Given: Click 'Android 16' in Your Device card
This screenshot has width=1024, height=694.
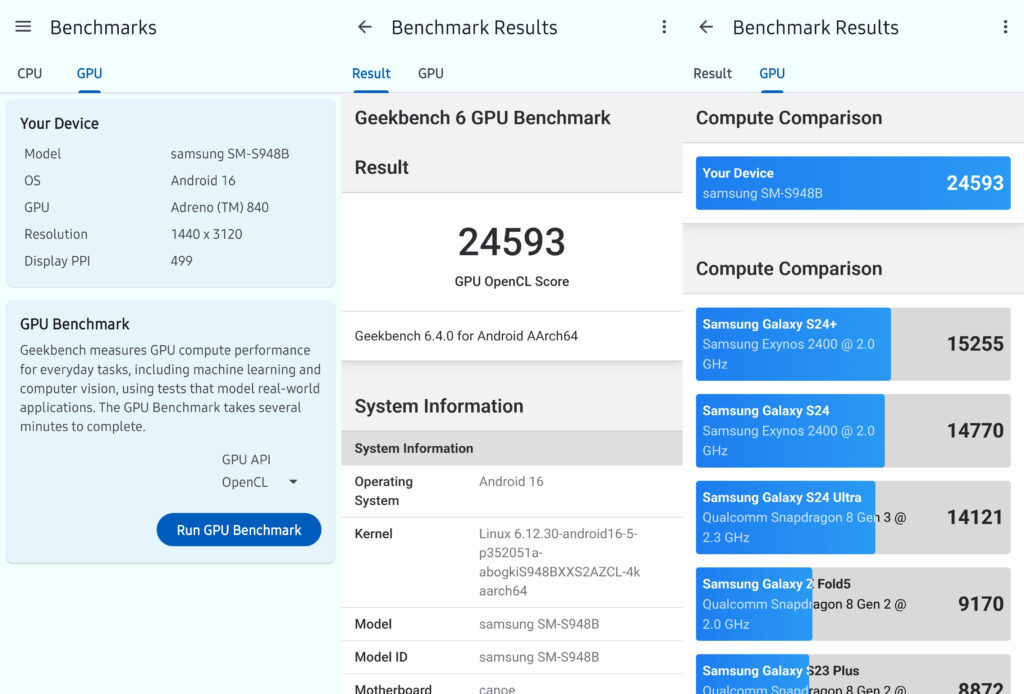Looking at the screenshot, I should [203, 180].
